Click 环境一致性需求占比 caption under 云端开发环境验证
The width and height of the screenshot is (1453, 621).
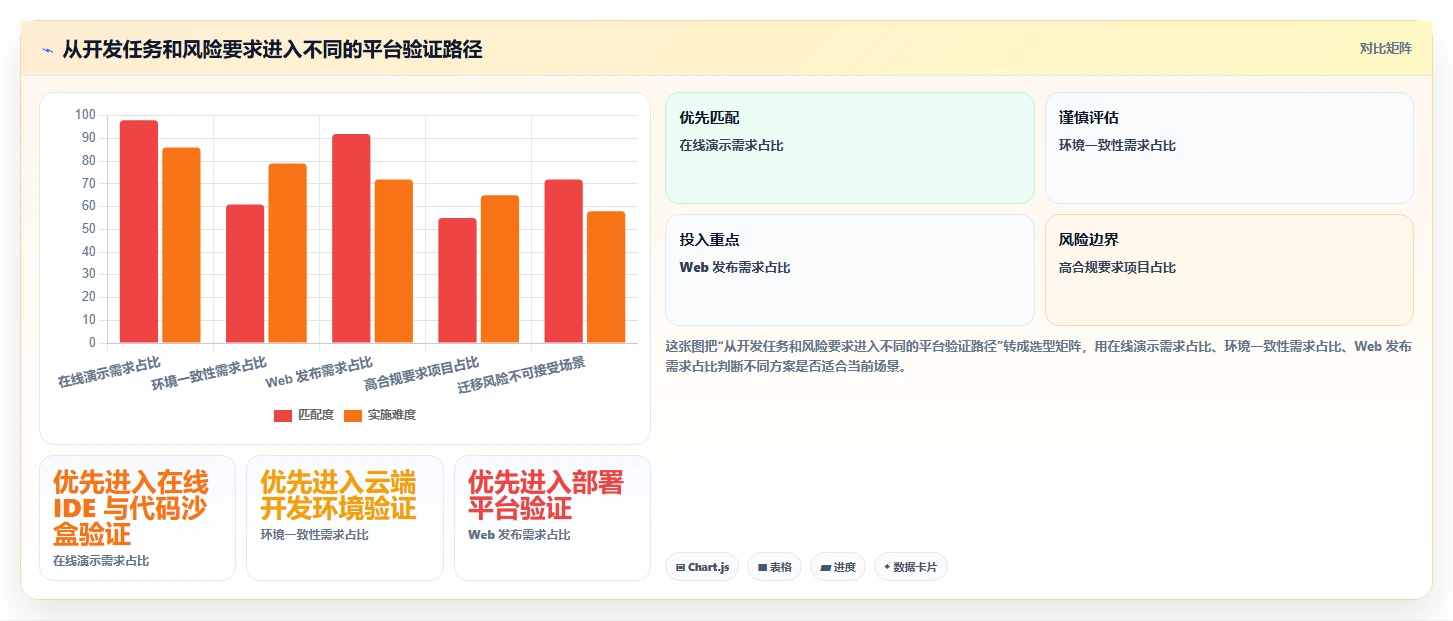point(314,535)
